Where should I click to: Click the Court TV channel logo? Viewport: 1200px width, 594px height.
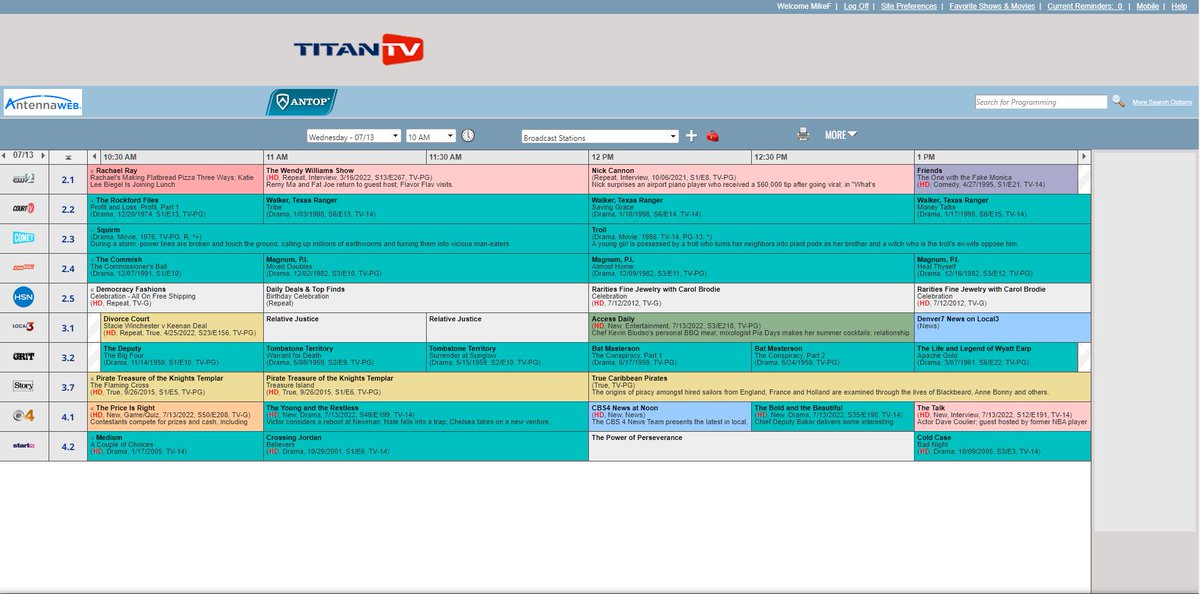tap(24, 208)
